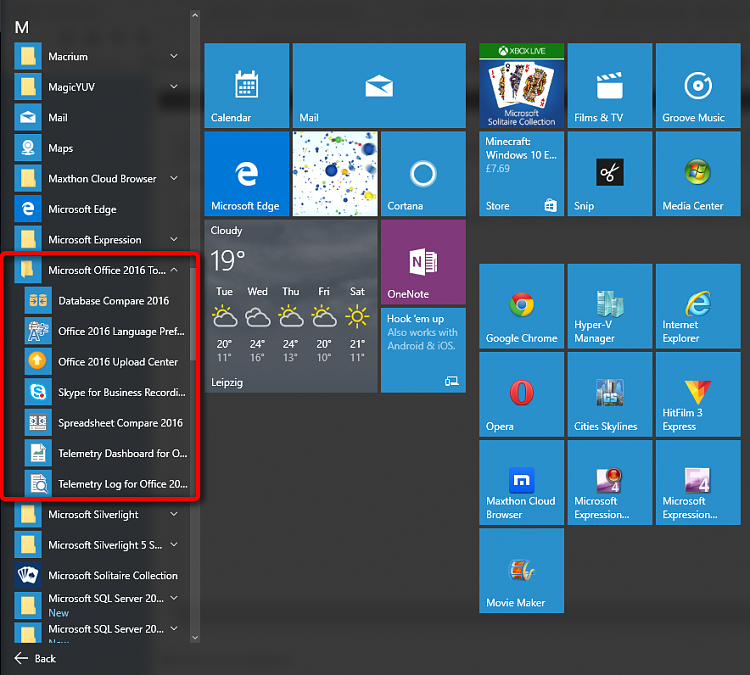Open Maps in the app list
The height and width of the screenshot is (675, 750).
101,148
